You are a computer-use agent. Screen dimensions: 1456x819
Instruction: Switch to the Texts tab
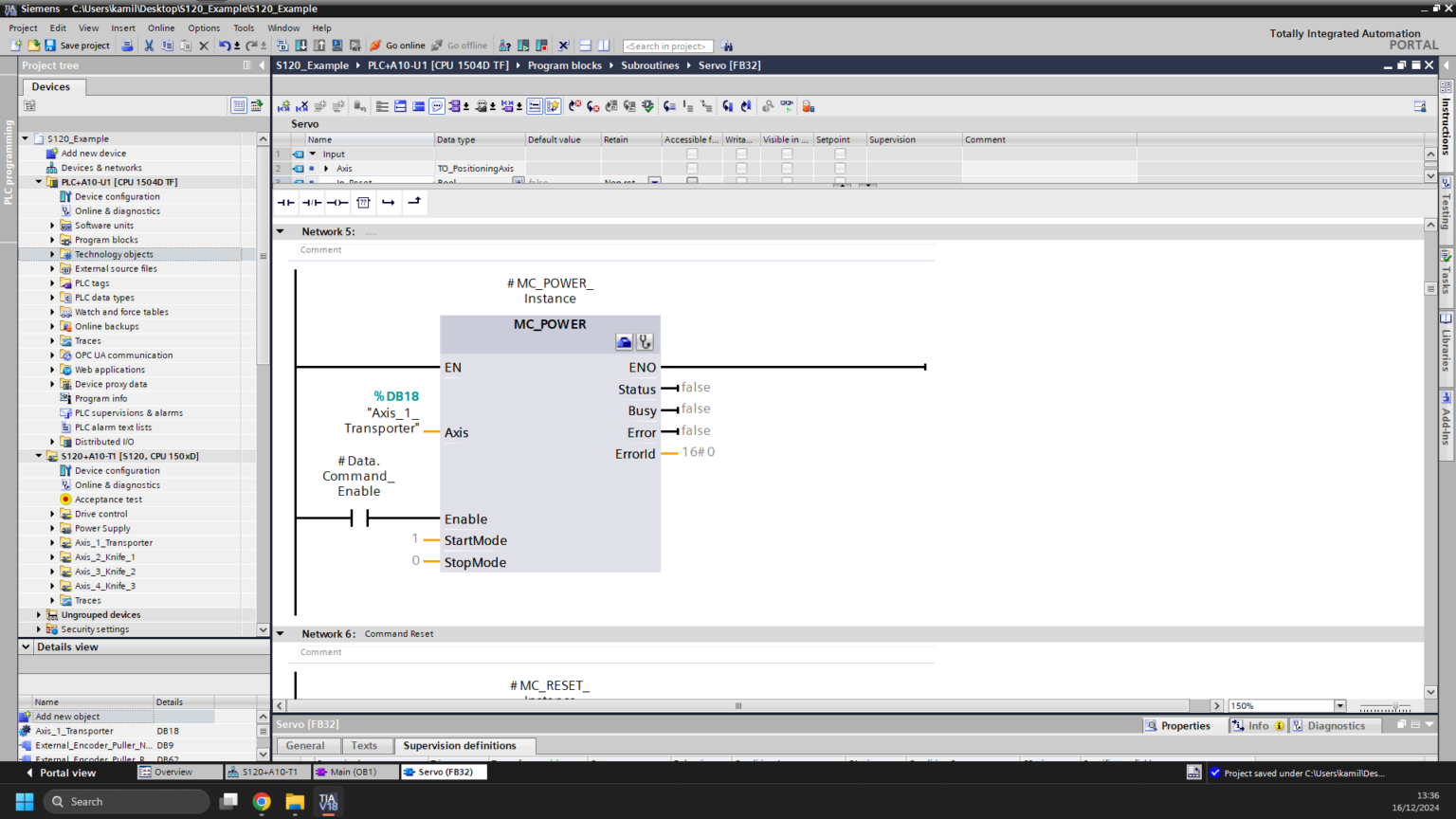coord(364,746)
